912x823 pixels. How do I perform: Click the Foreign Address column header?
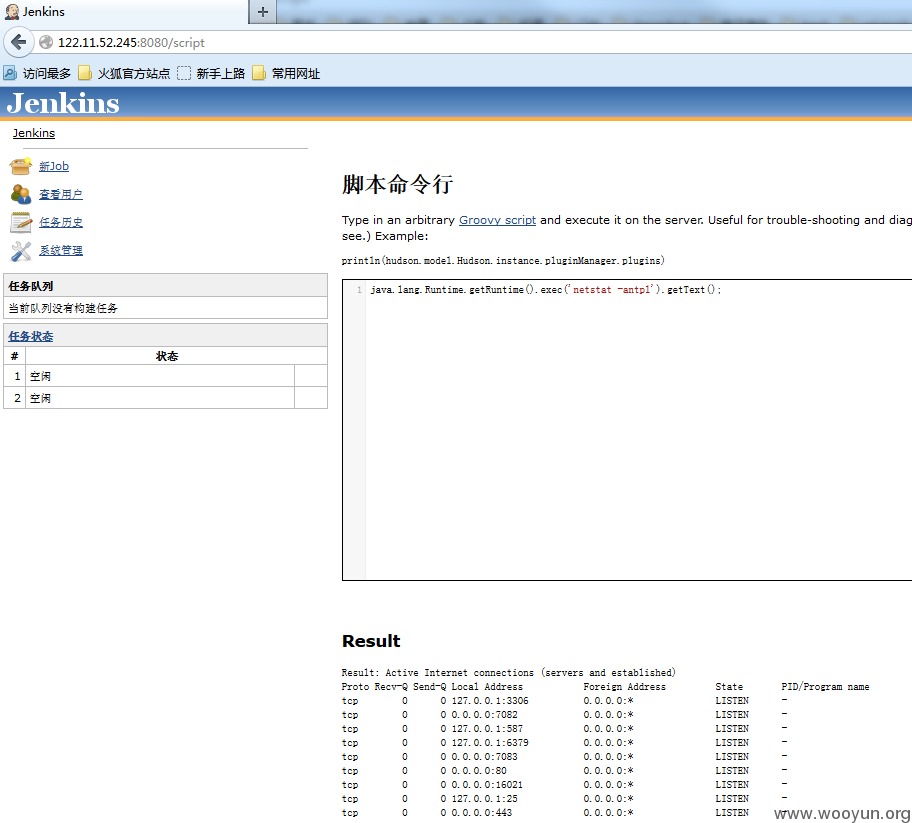click(x=625, y=687)
